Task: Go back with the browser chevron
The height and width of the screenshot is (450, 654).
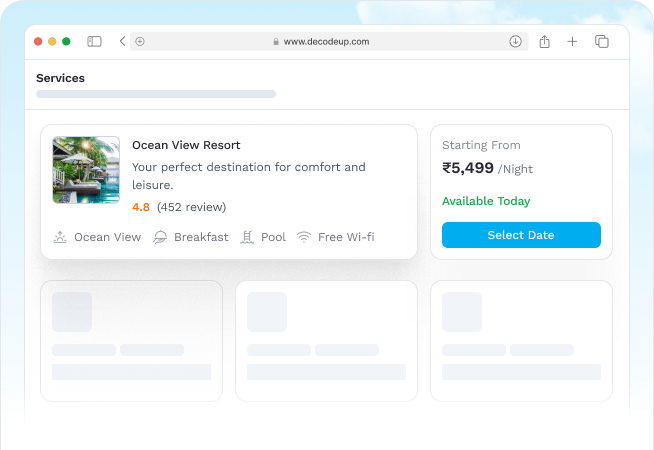Action: point(122,41)
